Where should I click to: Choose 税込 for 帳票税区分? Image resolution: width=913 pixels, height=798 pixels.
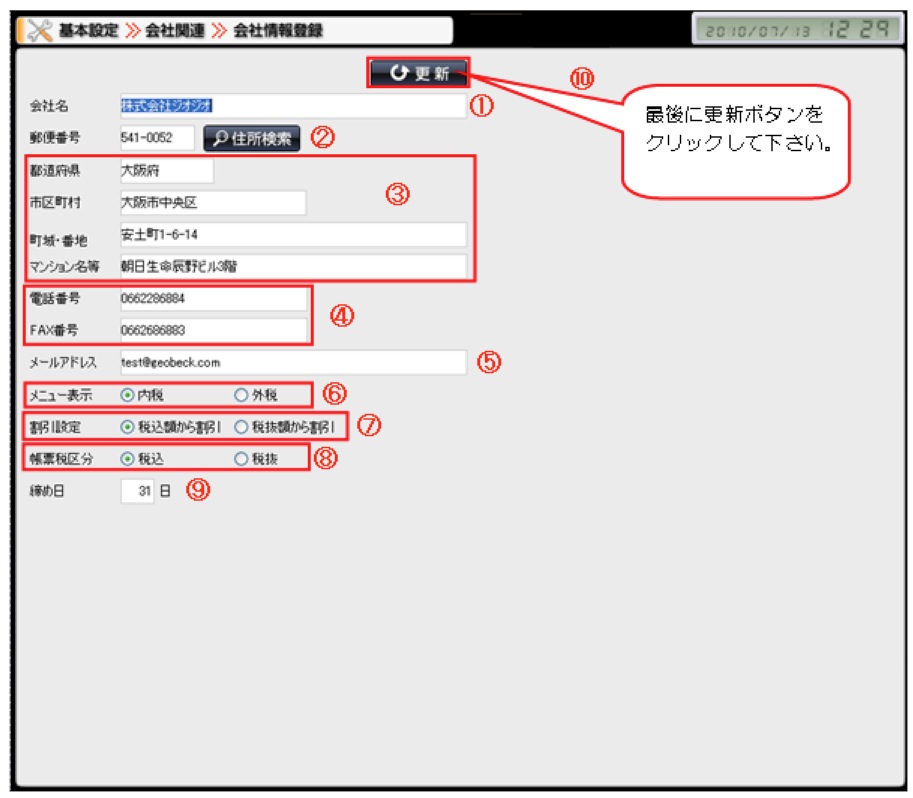point(127,458)
